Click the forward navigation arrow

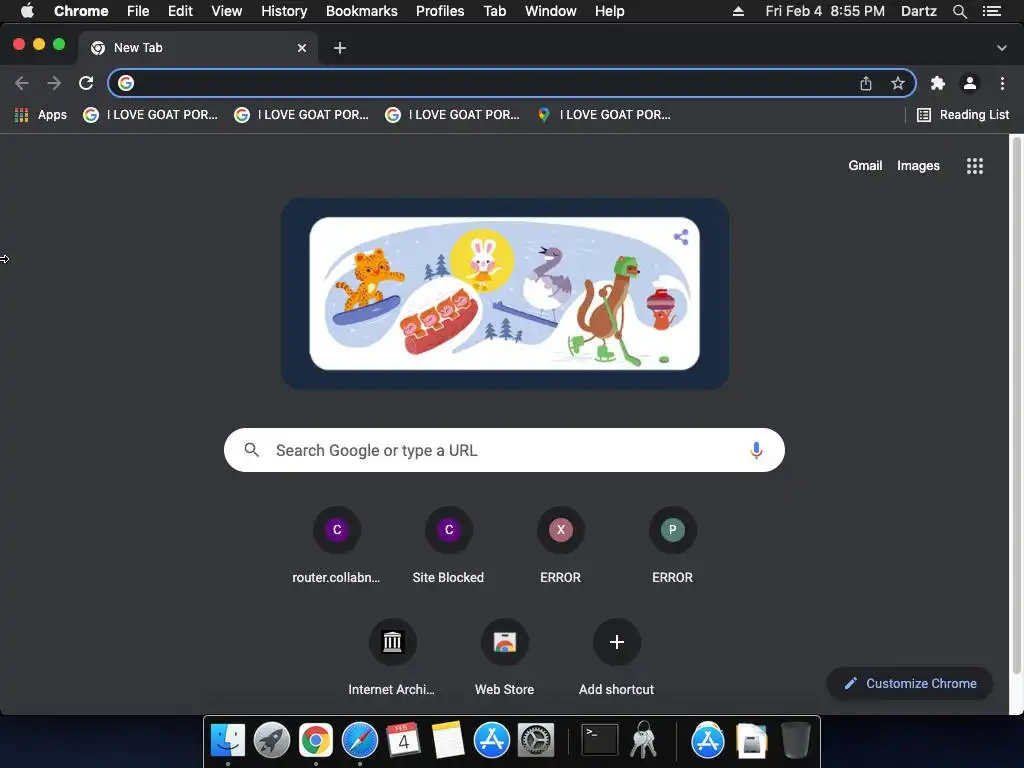point(54,83)
